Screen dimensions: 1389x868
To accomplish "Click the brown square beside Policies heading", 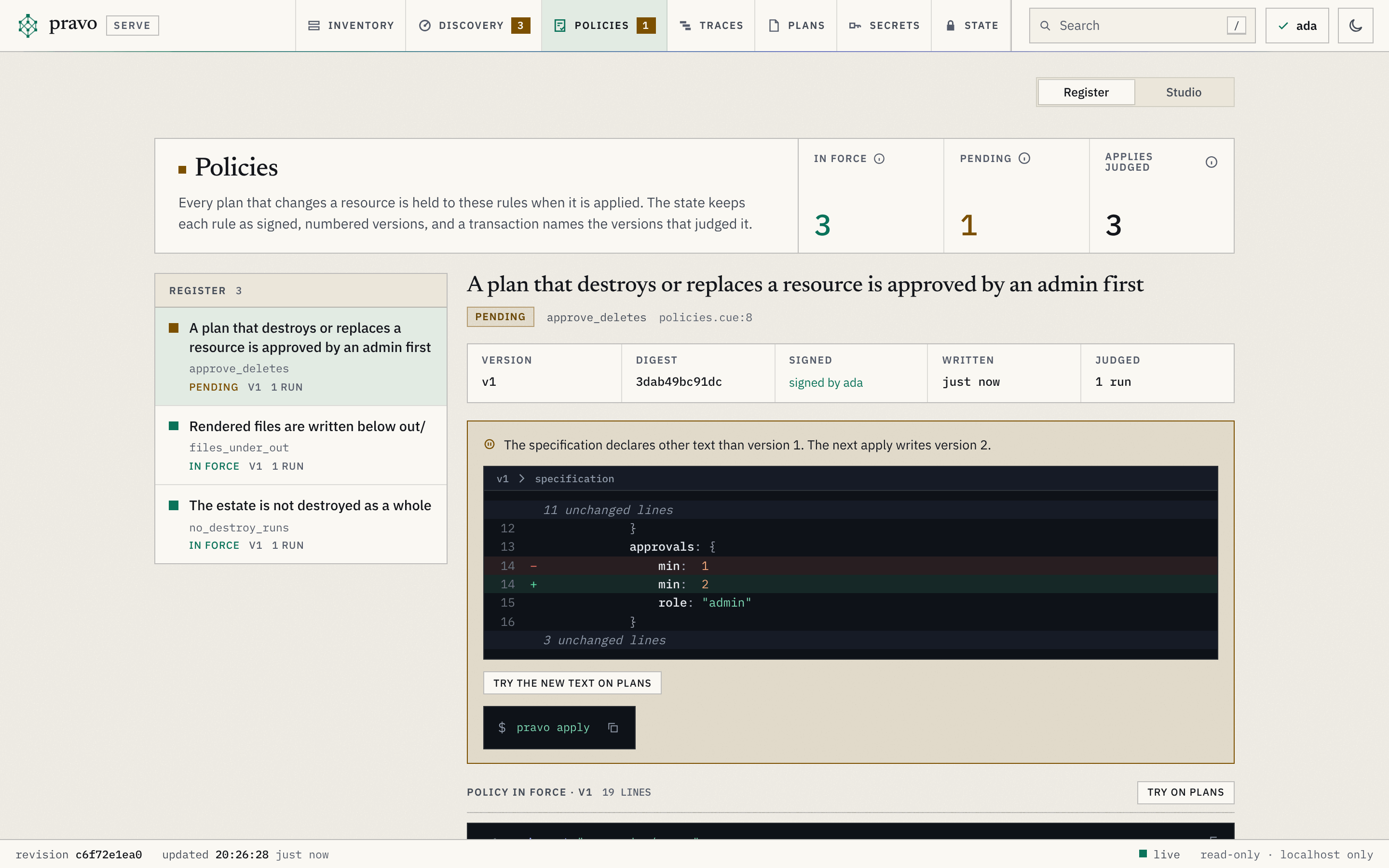I will pos(182,169).
